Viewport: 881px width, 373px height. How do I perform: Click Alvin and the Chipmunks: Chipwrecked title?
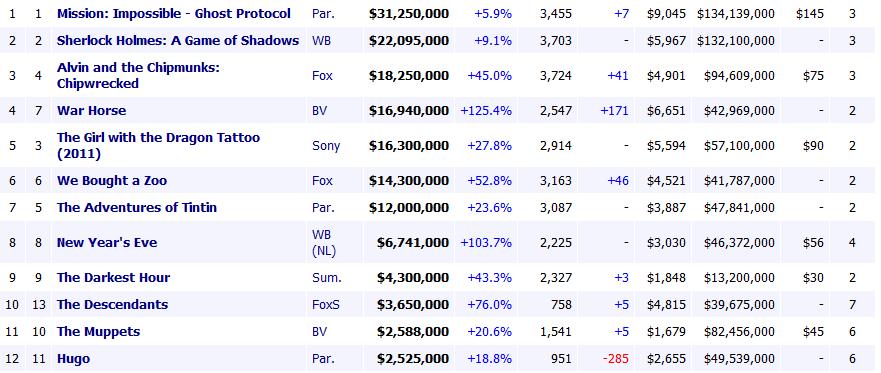(138, 75)
